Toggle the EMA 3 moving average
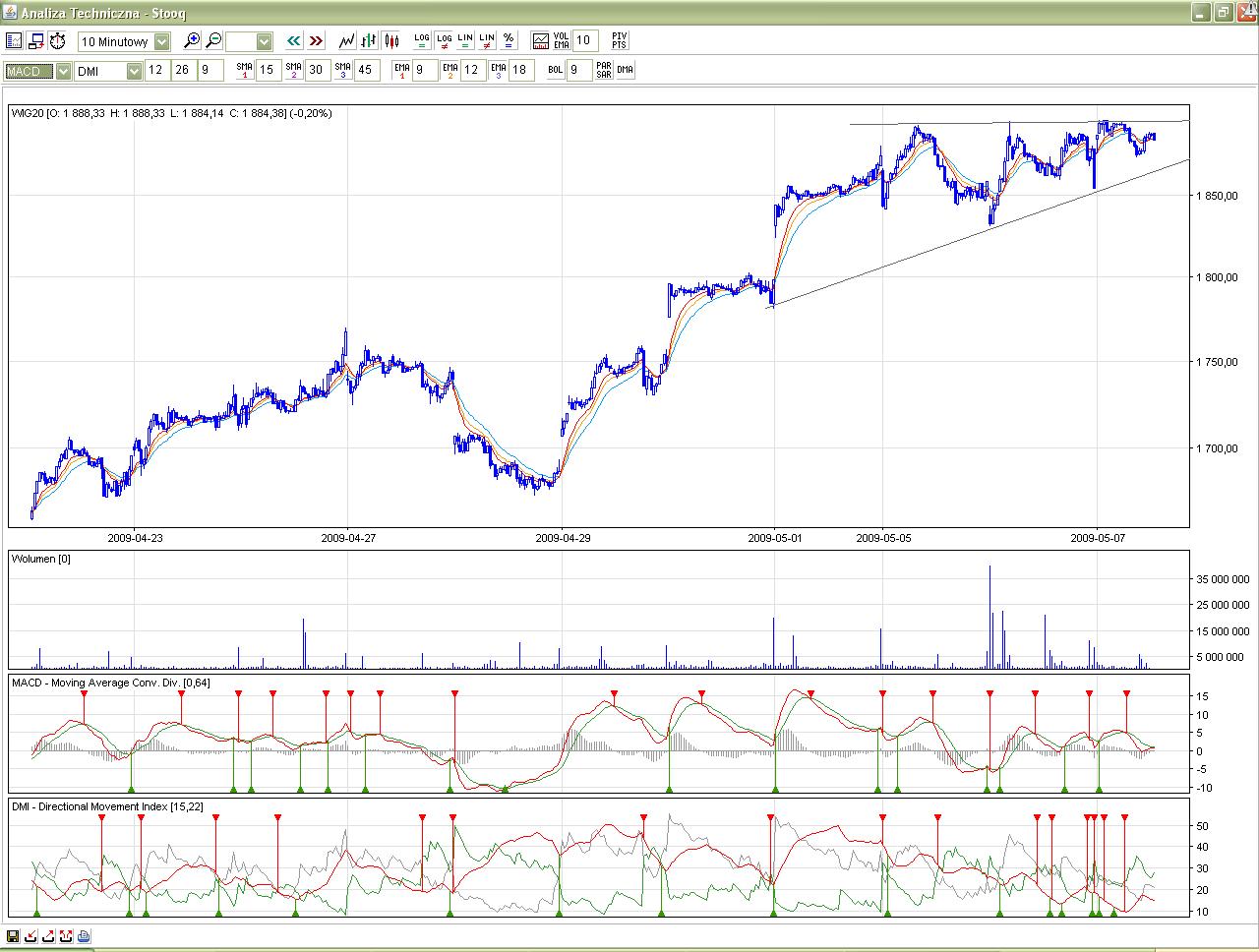This screenshot has height=952, width=1259. click(499, 71)
